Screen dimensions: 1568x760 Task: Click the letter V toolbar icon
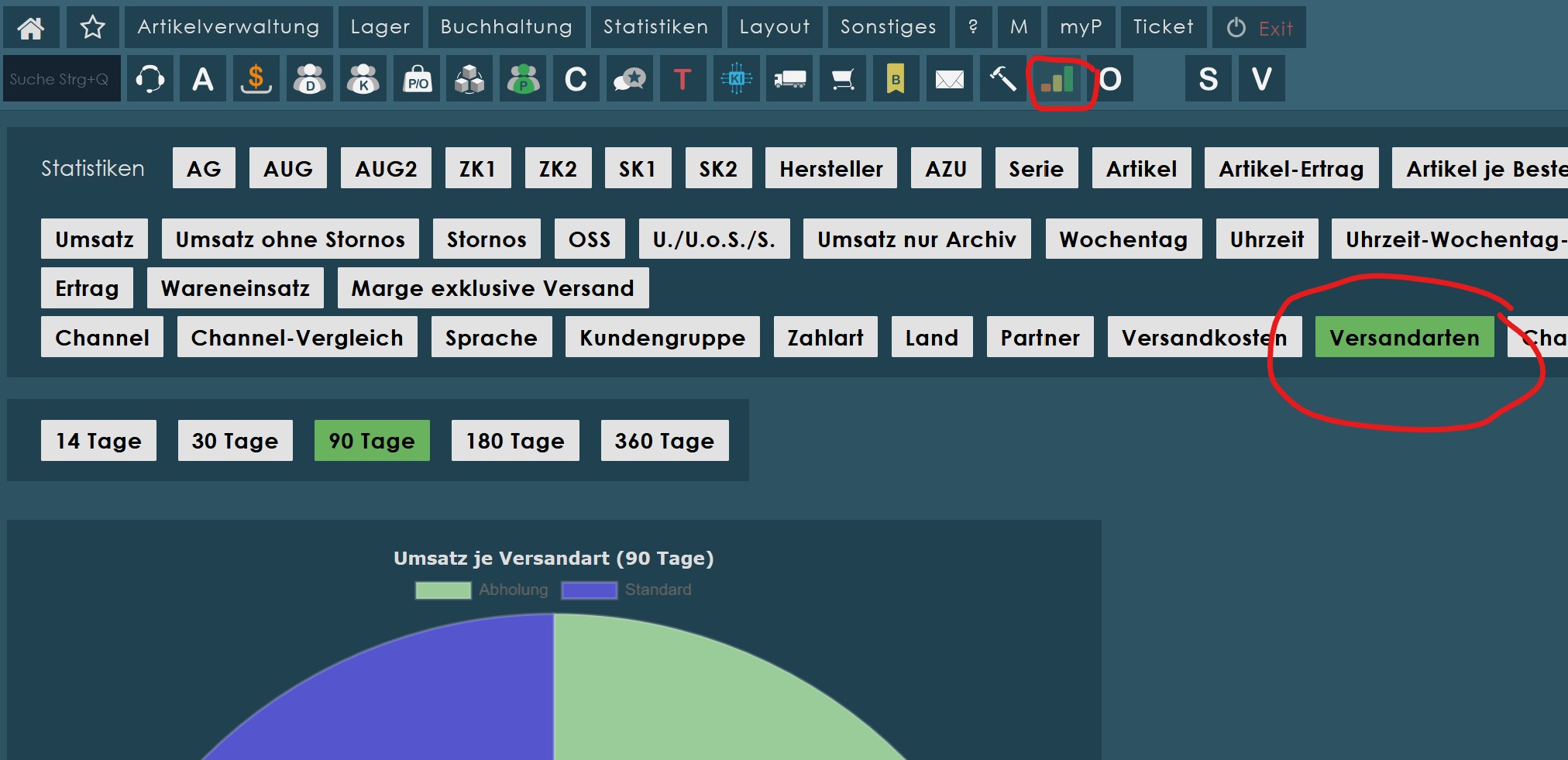pyautogui.click(x=1261, y=78)
